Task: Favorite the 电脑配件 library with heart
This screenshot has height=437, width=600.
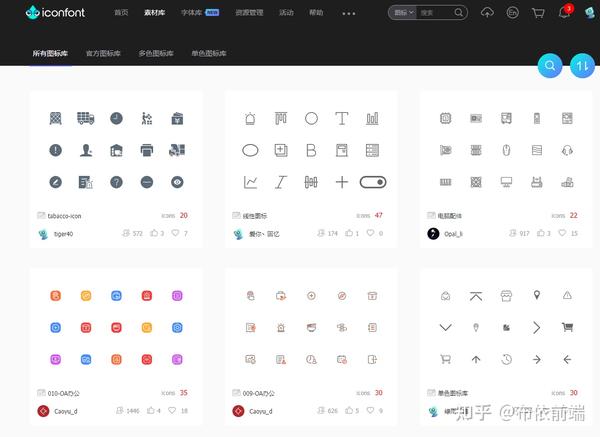Action: (x=562, y=233)
